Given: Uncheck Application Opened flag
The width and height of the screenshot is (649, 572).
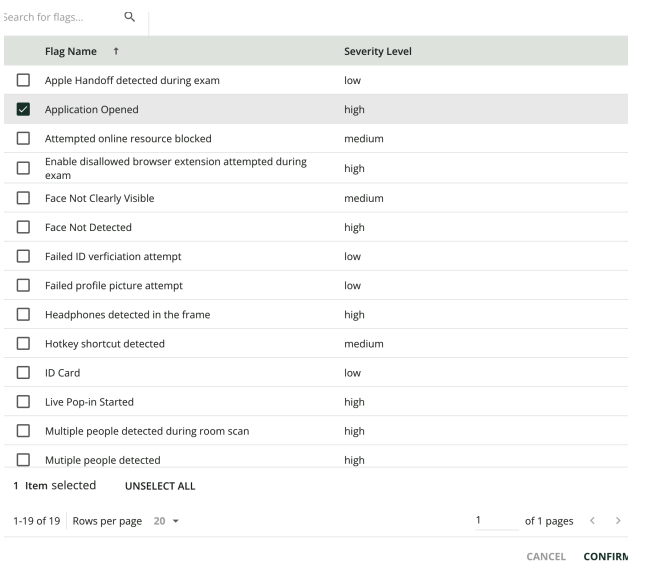Looking at the screenshot, I should (23, 109).
